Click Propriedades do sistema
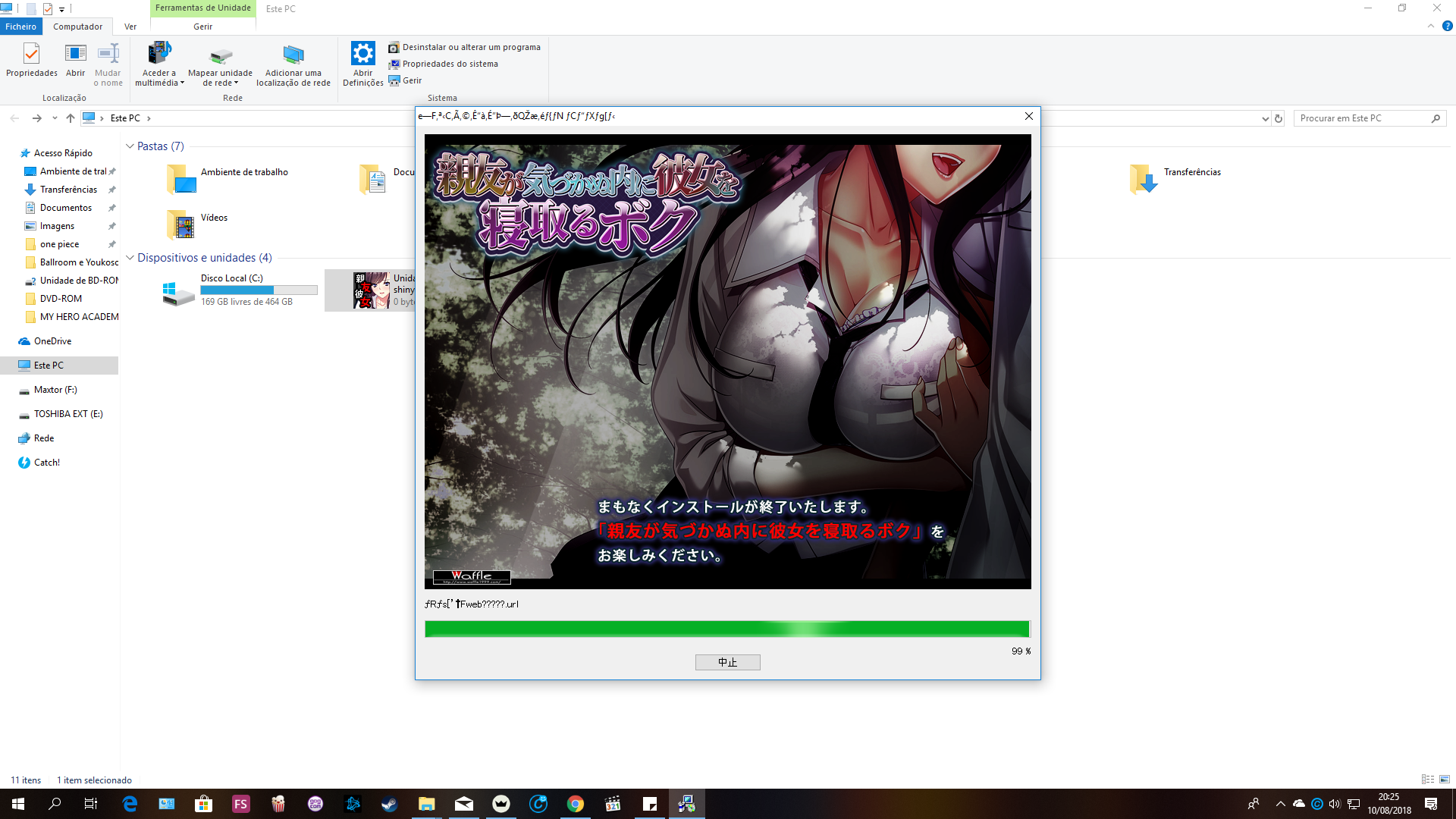Viewport: 1456px width, 819px height. click(x=443, y=64)
